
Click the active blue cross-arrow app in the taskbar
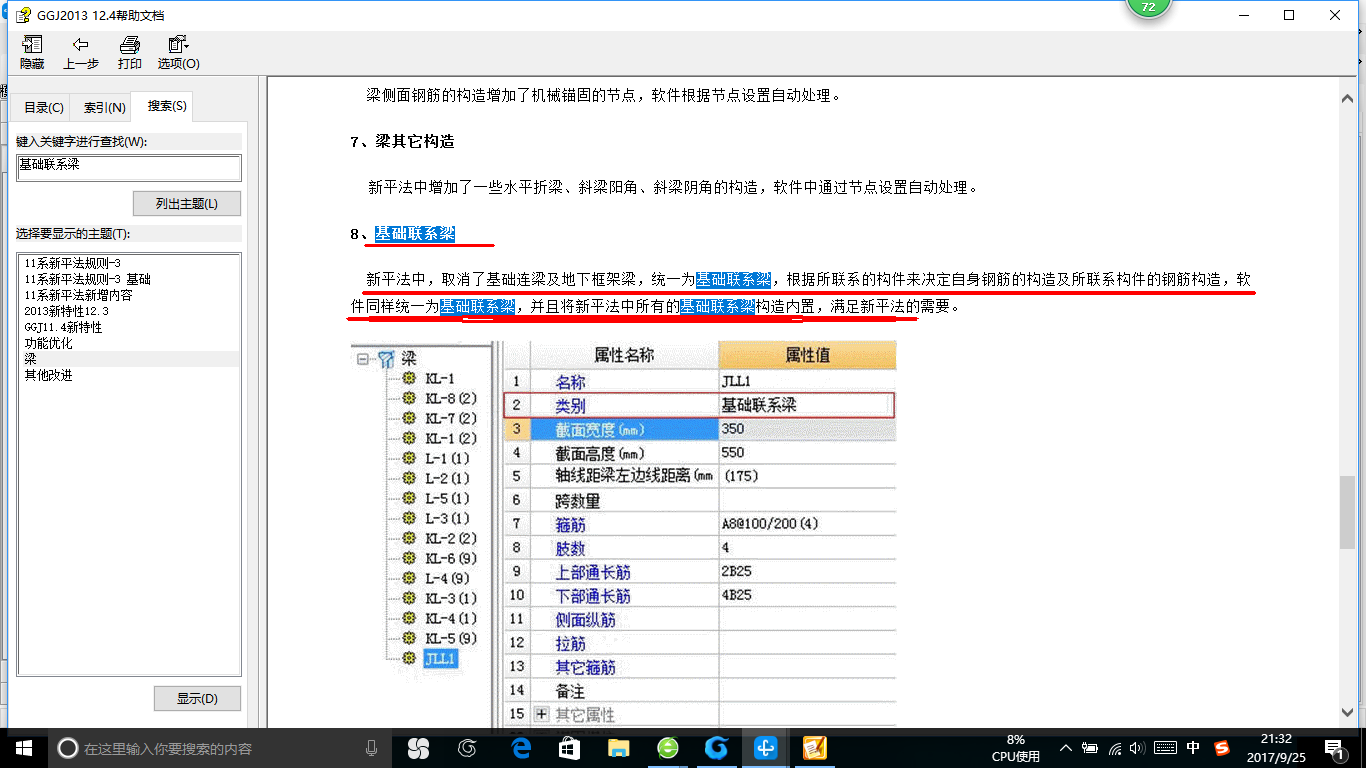(x=766, y=748)
